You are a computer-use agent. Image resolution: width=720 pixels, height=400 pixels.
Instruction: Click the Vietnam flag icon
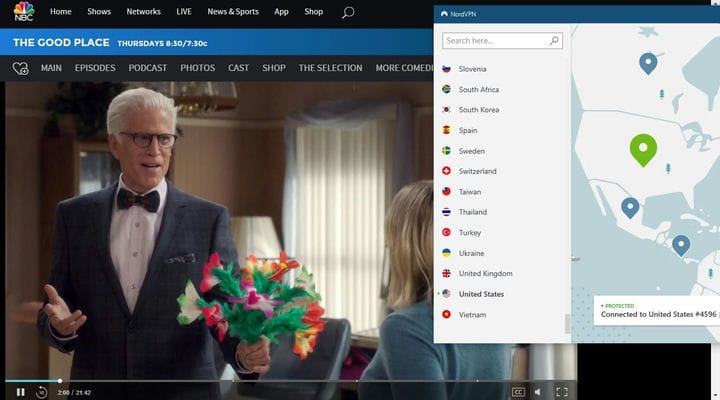(446, 314)
